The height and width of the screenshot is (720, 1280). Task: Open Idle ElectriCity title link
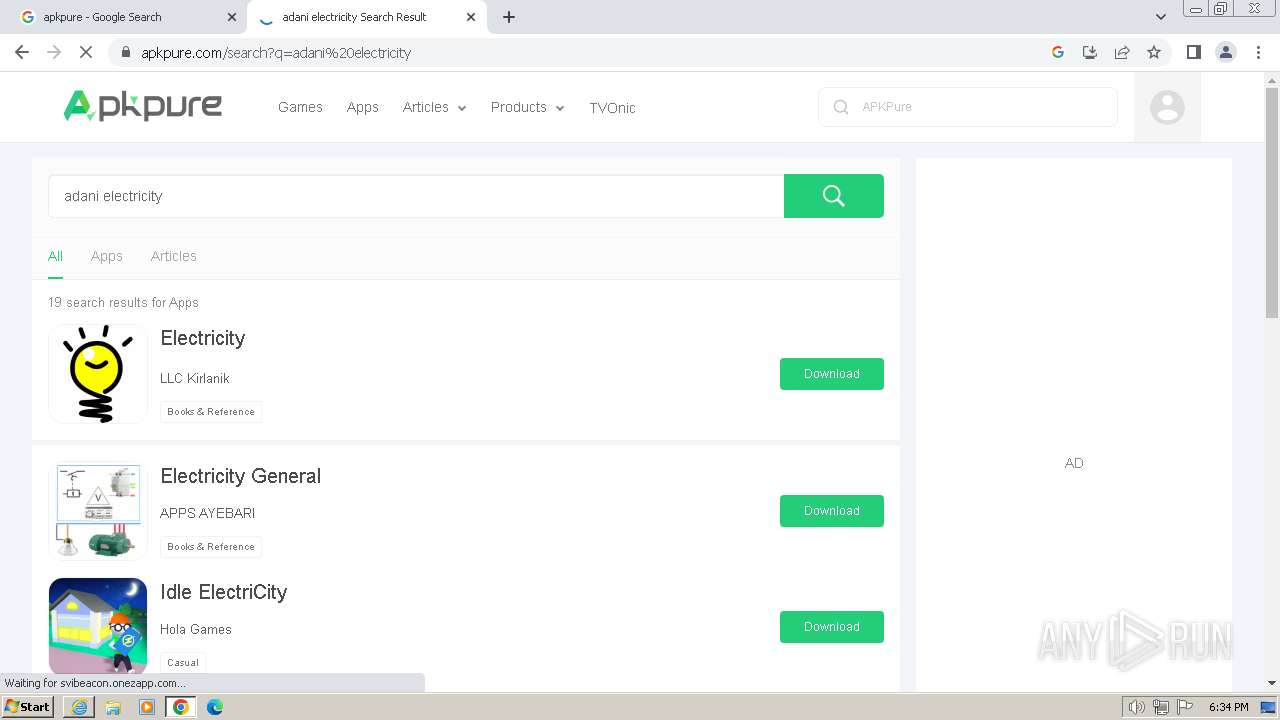[x=224, y=592]
